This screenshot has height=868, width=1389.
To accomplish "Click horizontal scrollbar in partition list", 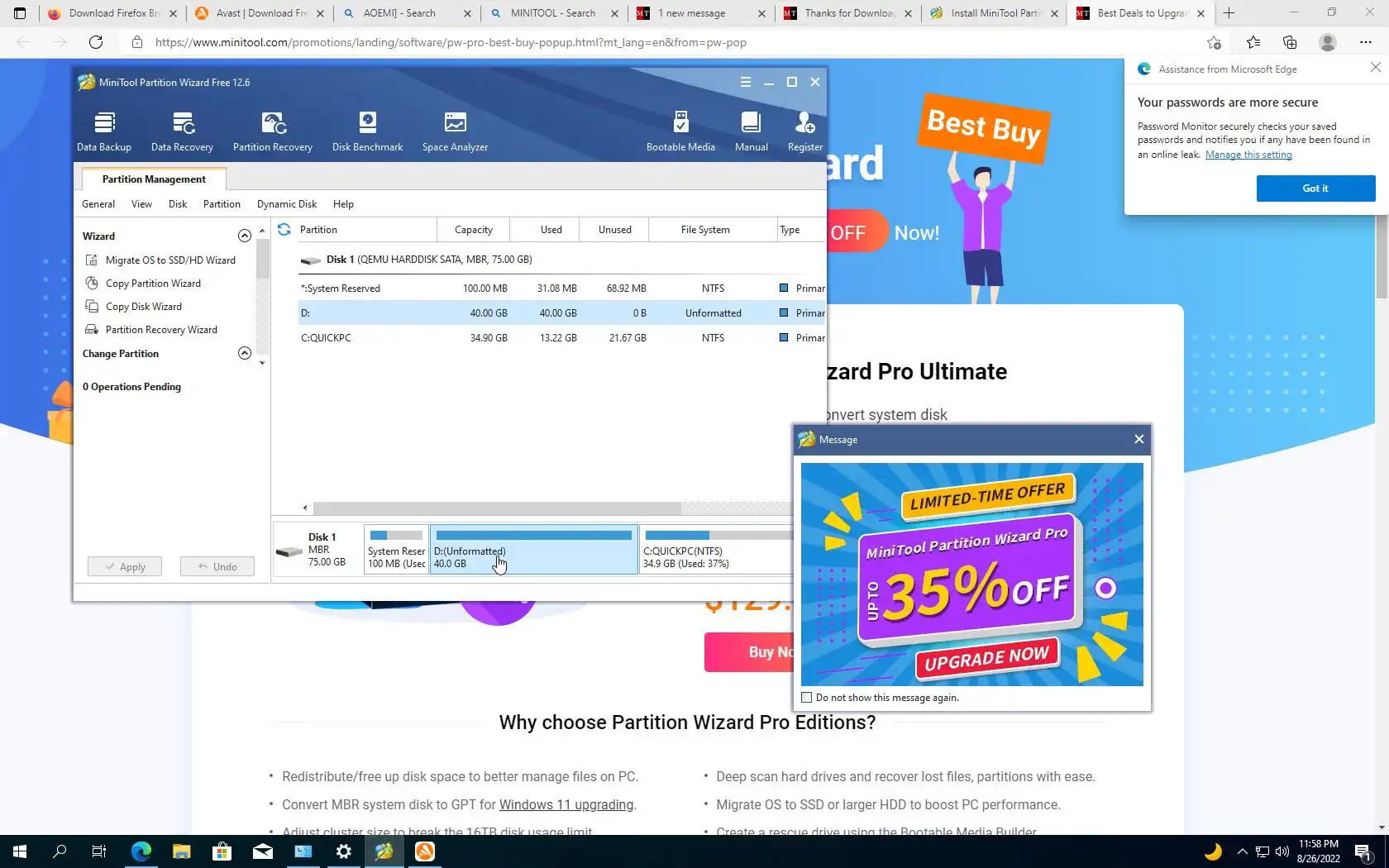I will tap(497, 508).
